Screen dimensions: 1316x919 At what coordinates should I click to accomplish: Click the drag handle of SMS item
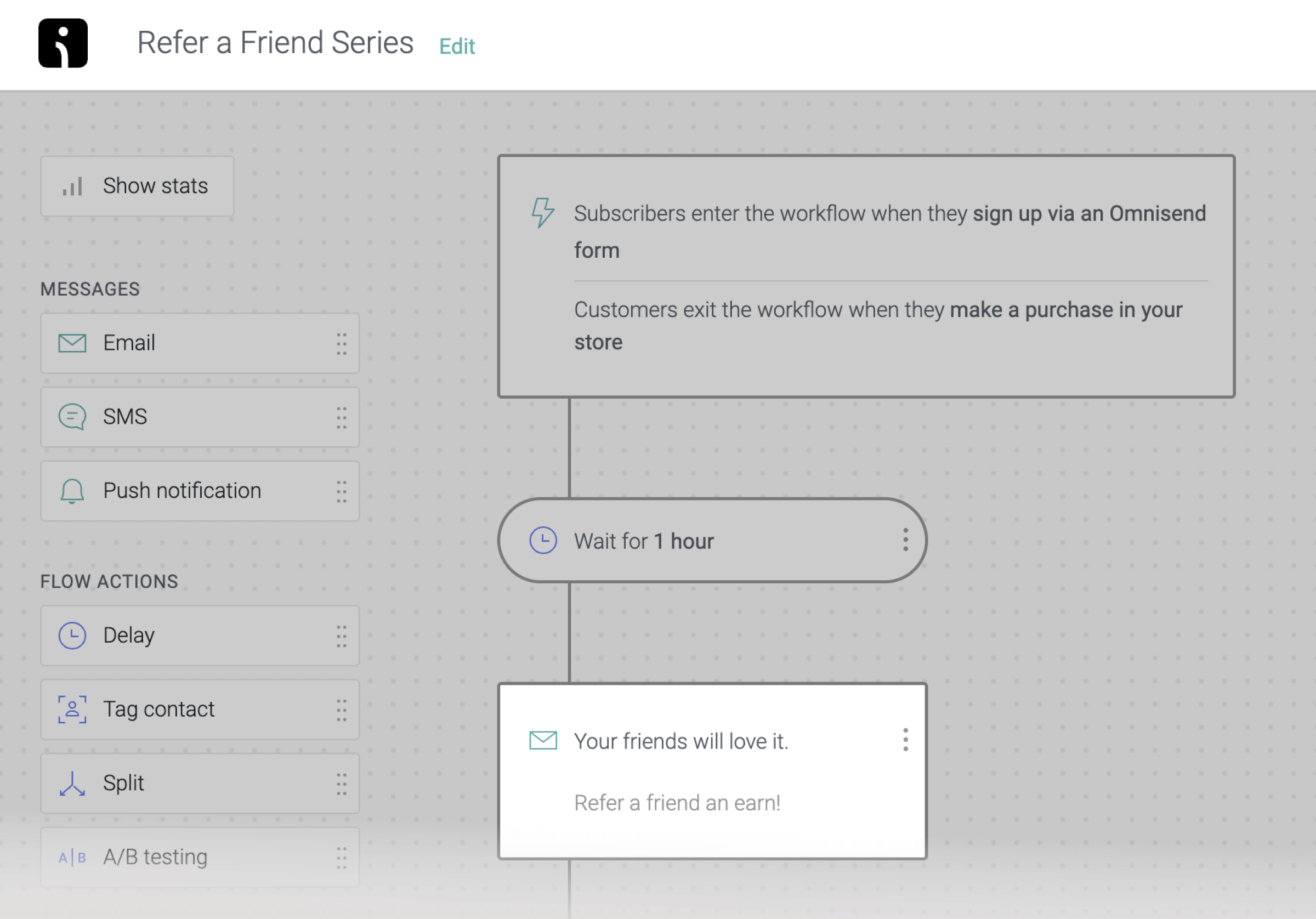pos(342,417)
